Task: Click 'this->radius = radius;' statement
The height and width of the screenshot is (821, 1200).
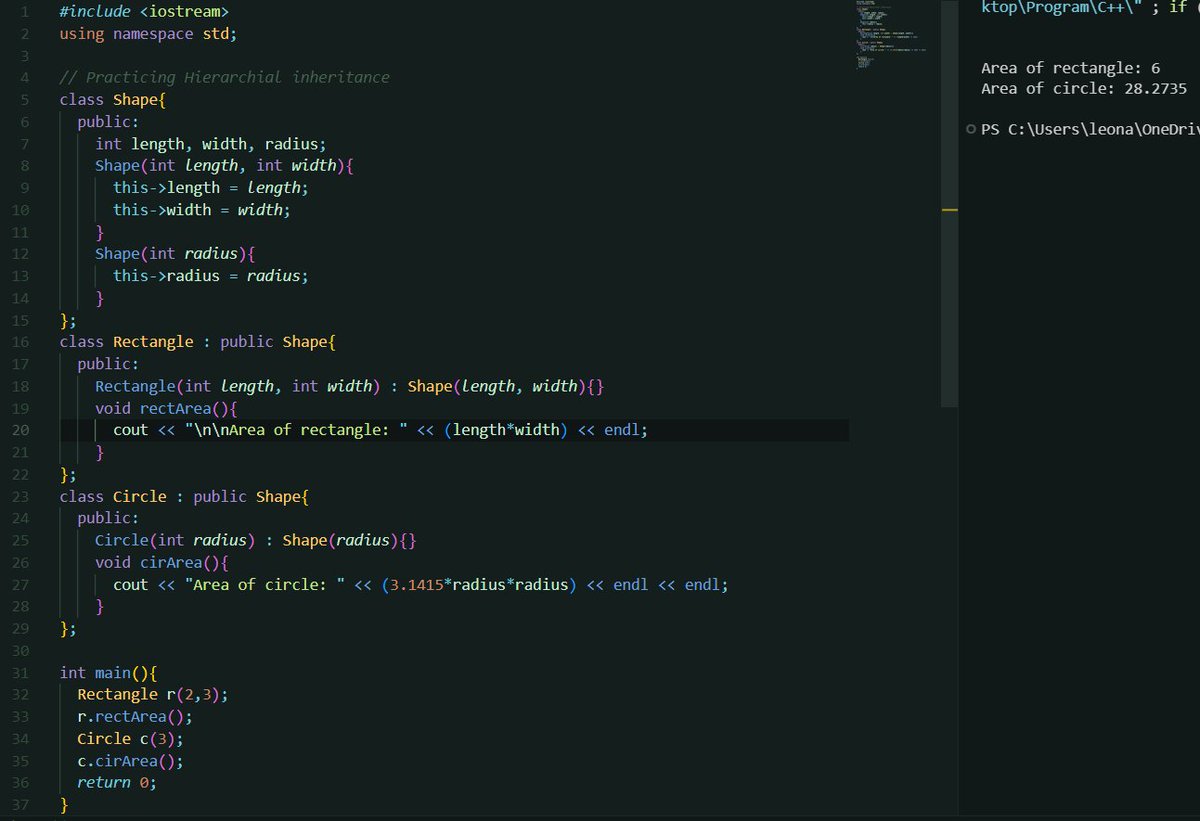Action: 210,276
